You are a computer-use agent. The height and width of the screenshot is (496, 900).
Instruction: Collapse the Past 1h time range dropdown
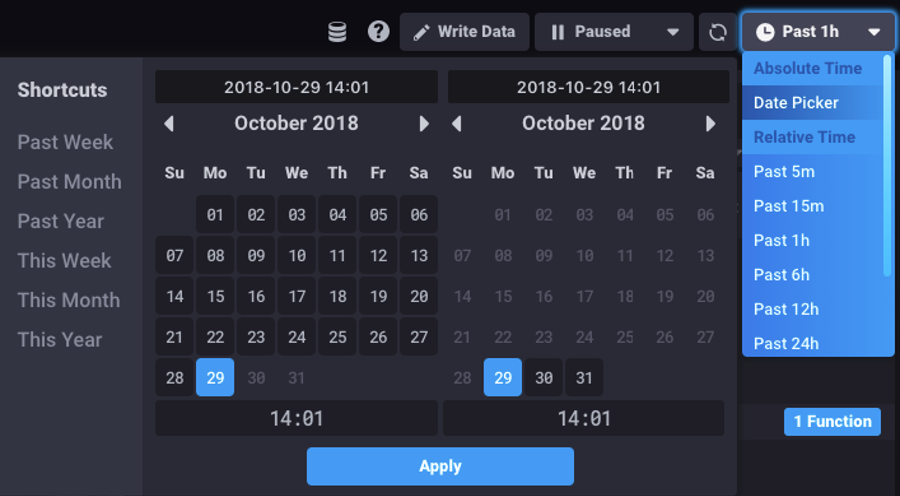coord(818,32)
